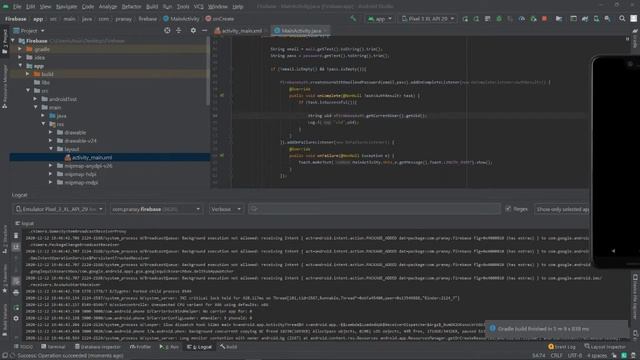Click the logcat search input field

(x=374, y=209)
